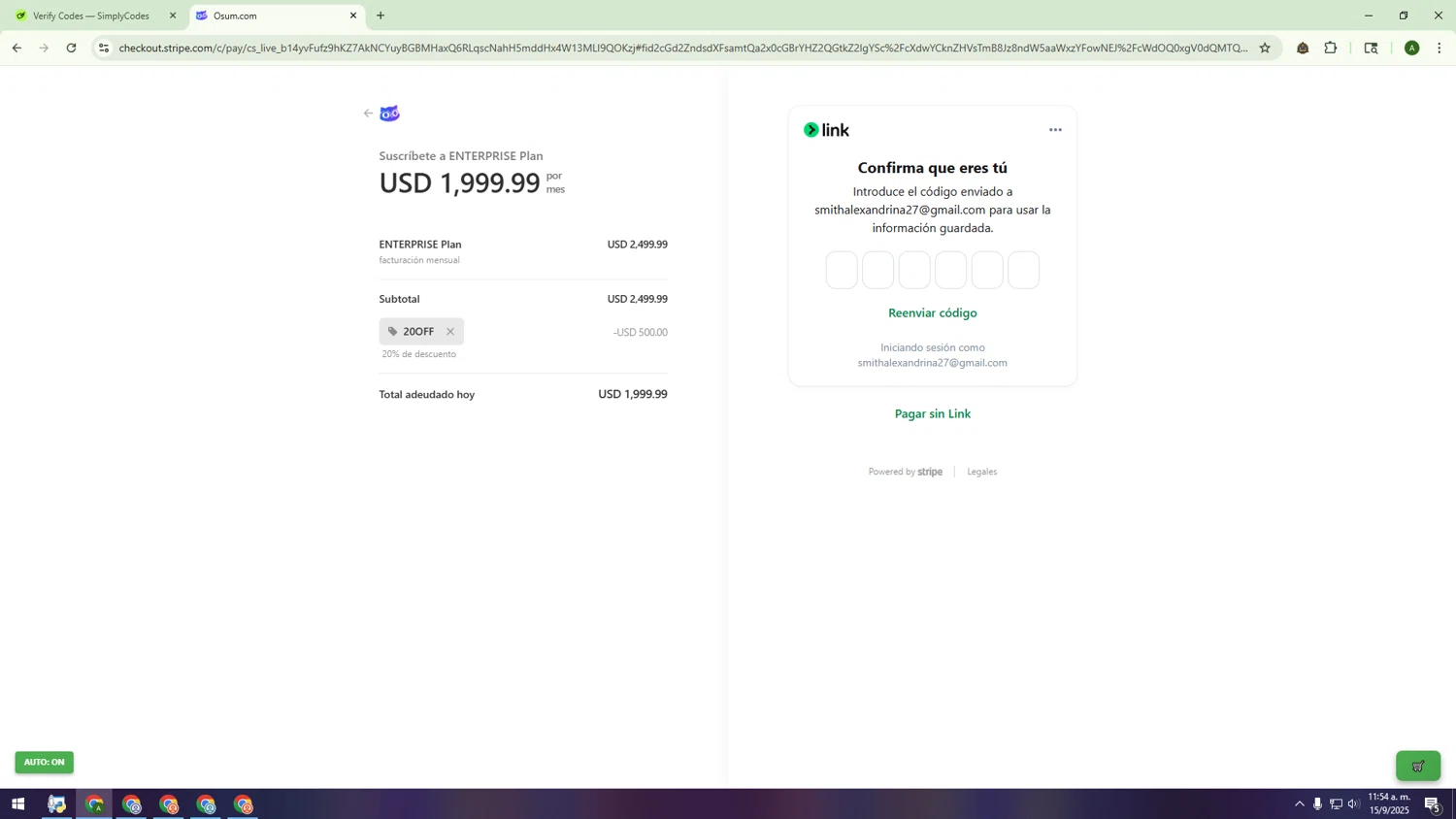Focus the fifth verification code box
Screen dimensions: 1456x819
(x=987, y=270)
